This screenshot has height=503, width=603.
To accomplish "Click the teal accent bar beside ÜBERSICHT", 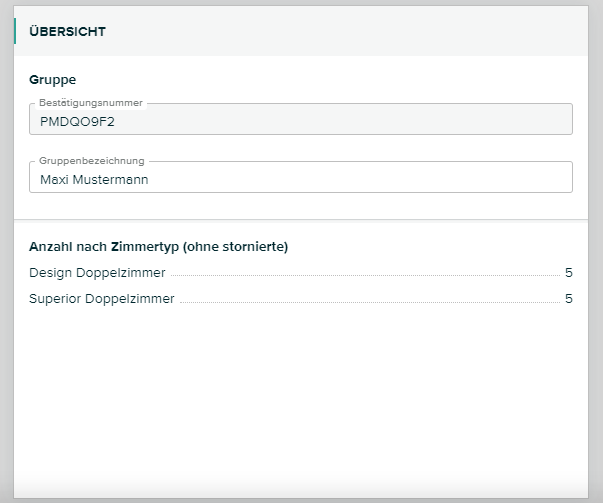I will click(x=15, y=31).
